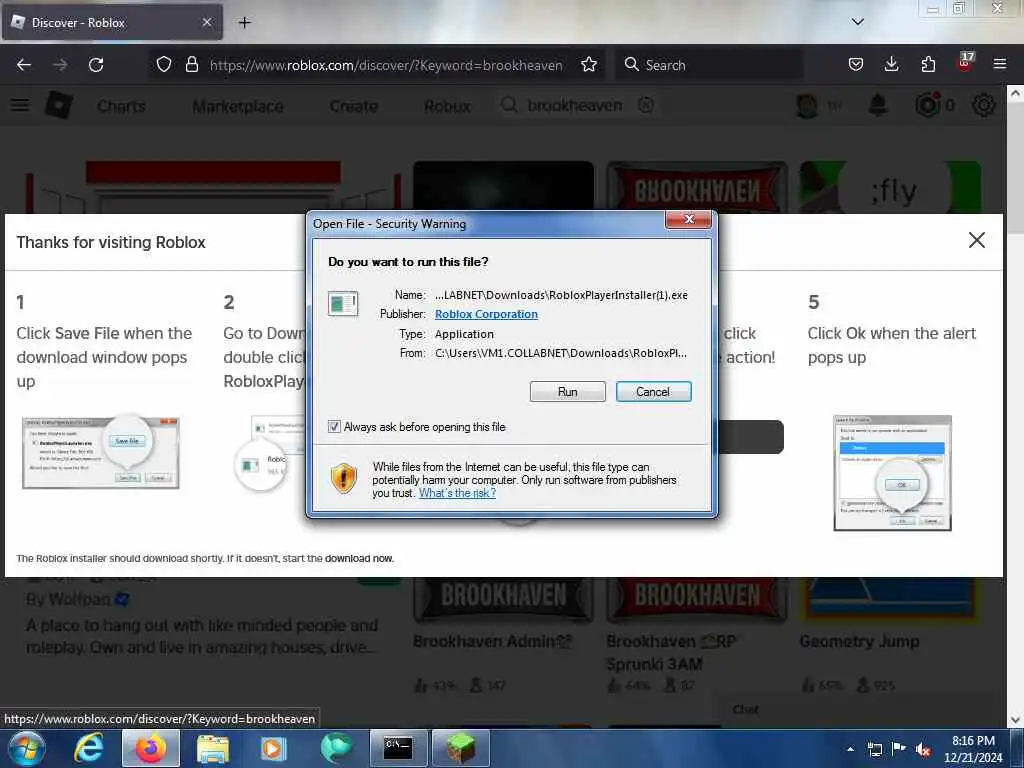Image resolution: width=1024 pixels, height=768 pixels.
Task: Bookmark this page with star icon
Action: tap(588, 65)
